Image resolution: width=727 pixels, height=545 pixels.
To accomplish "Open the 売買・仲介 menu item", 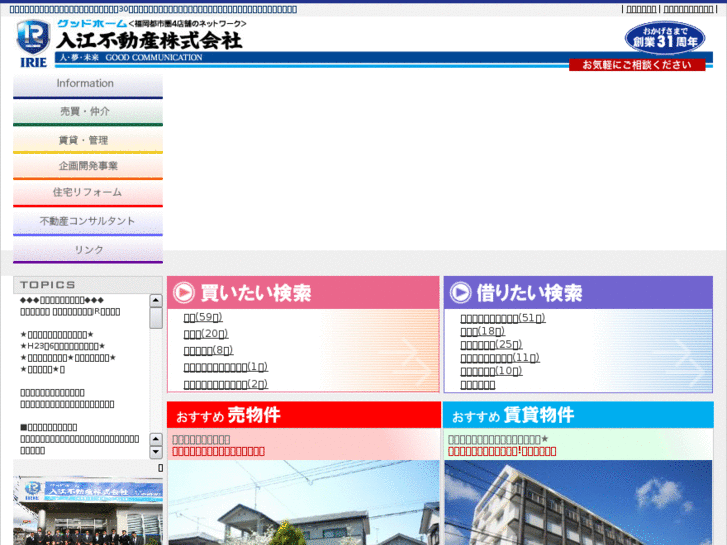I will 87,112.
